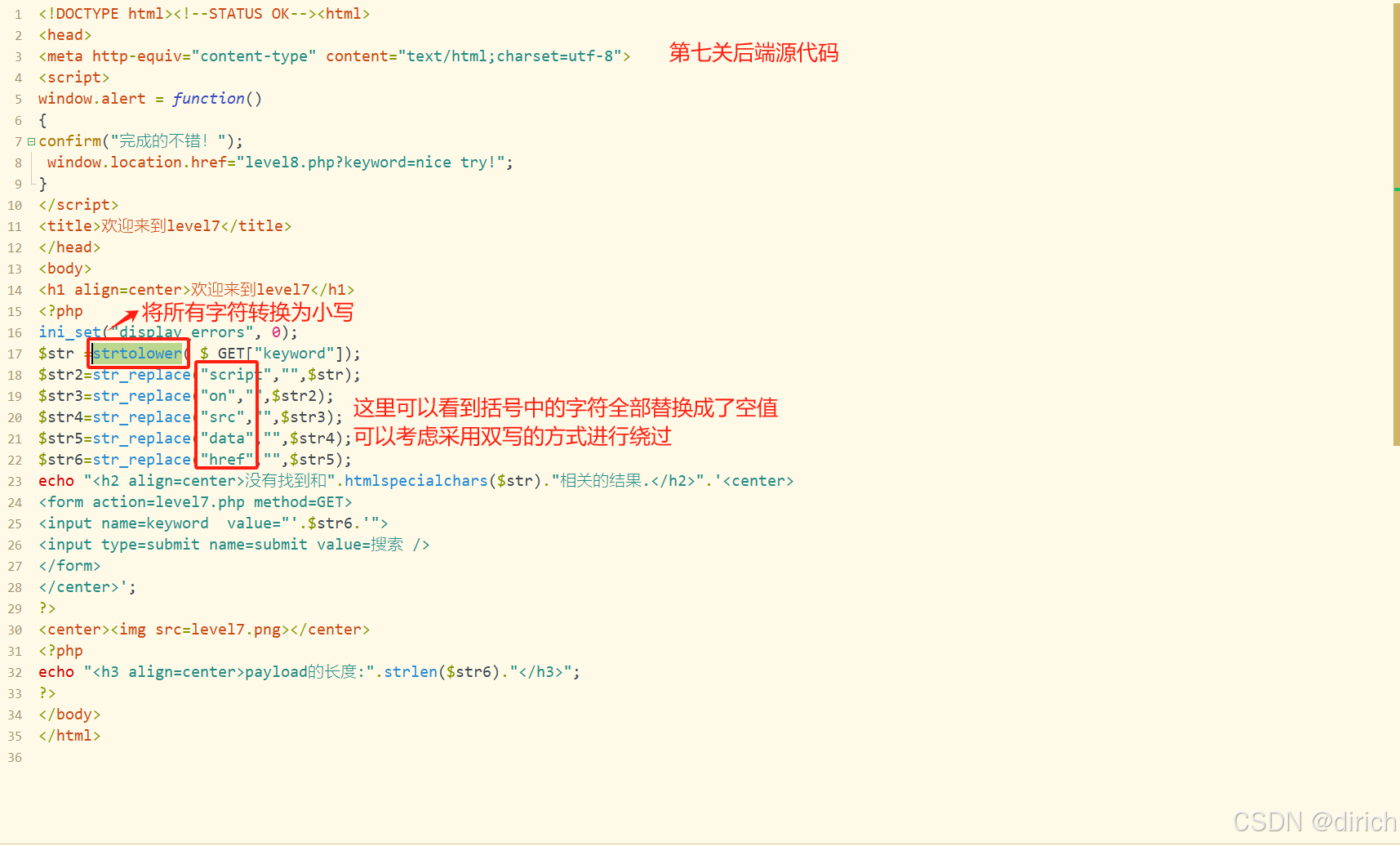Click line number 17 in the gutter

(x=15, y=354)
